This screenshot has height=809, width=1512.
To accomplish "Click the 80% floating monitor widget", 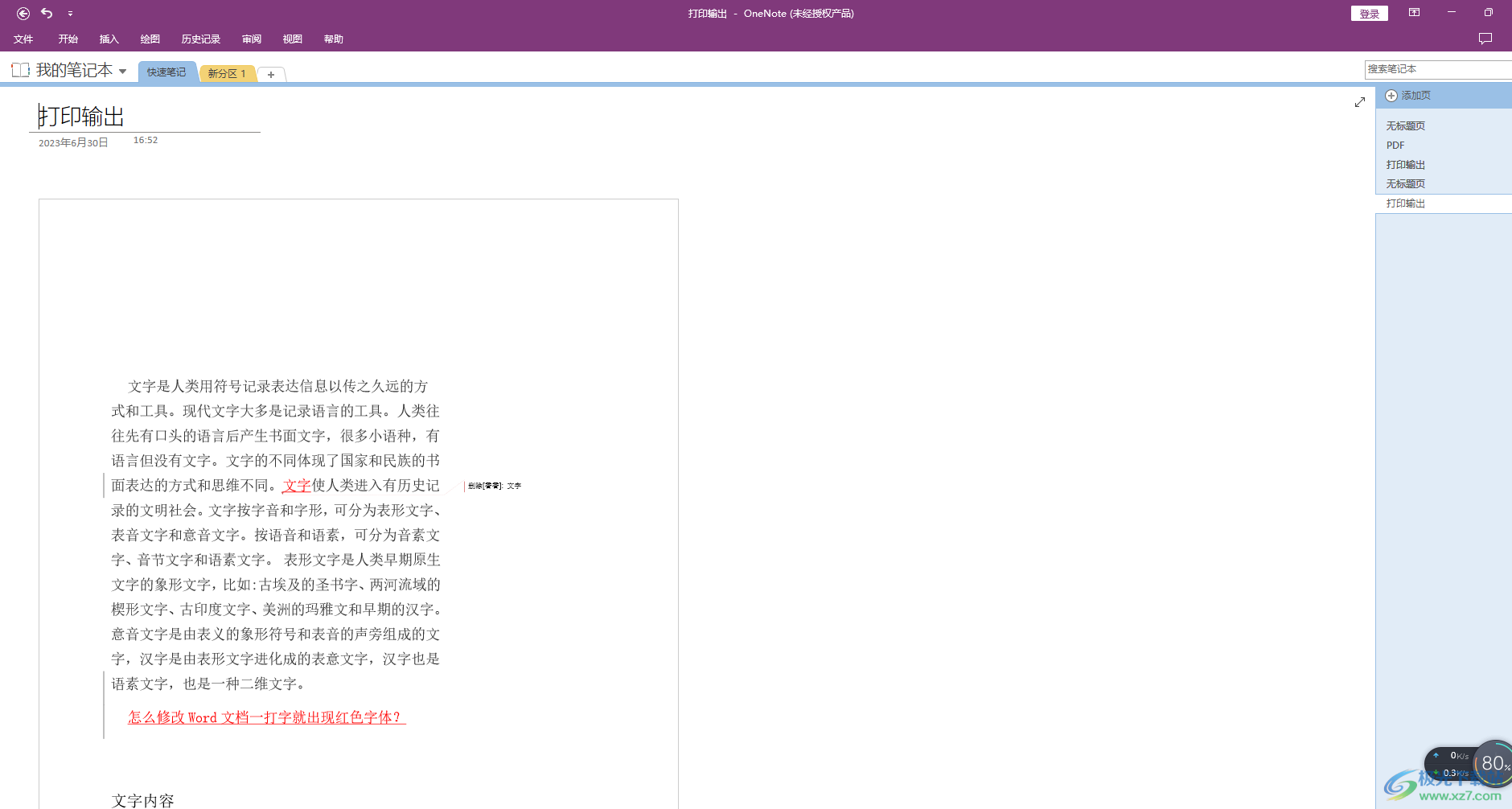I will click(x=1494, y=762).
